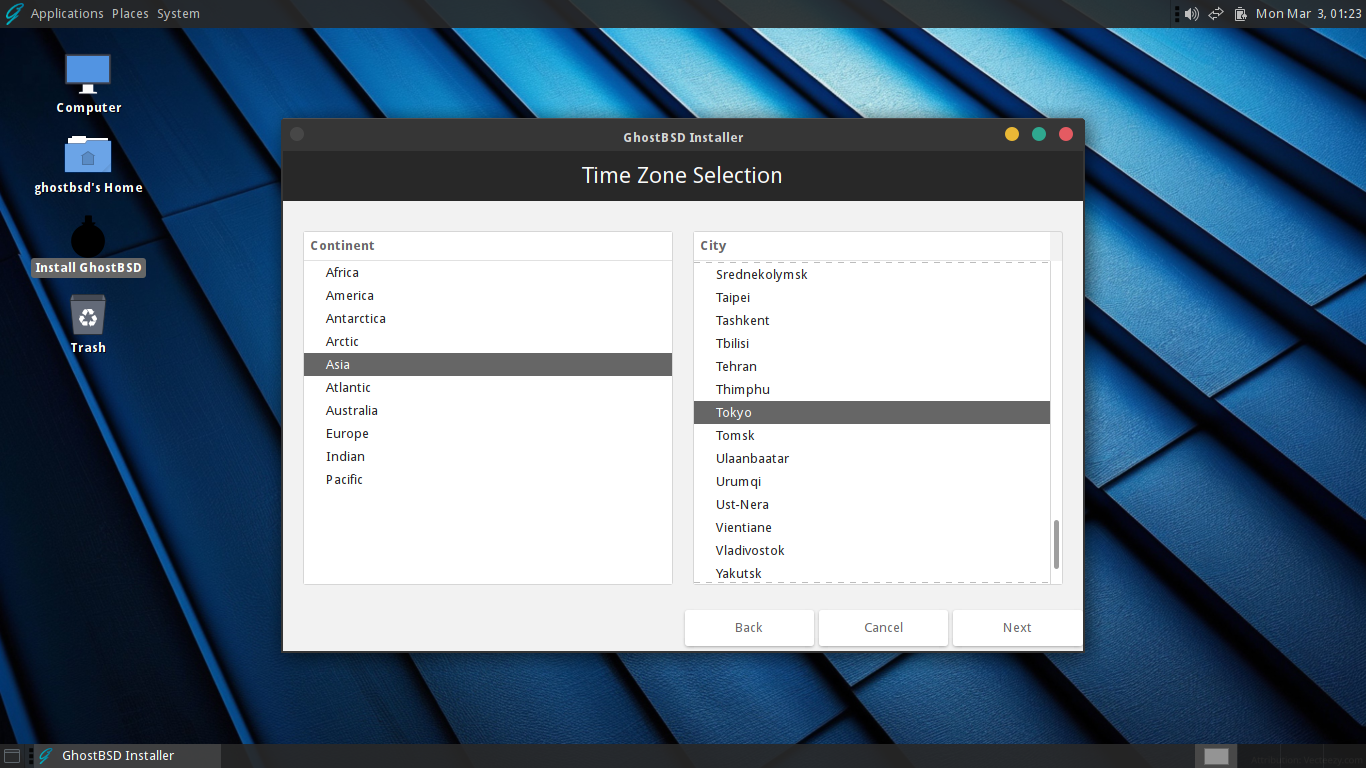Pick Australia from the Continent list
Image resolution: width=1366 pixels, height=768 pixels.
488,411
